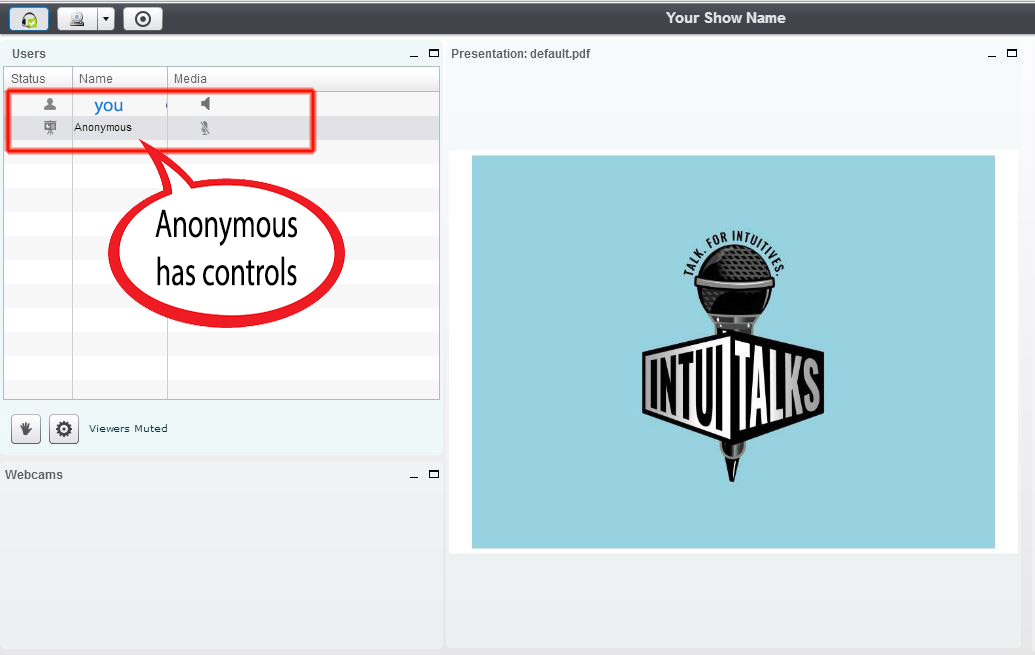This screenshot has height=655, width=1035.
Task: Click the speaker icon in the 'you' row
Action: point(206,104)
